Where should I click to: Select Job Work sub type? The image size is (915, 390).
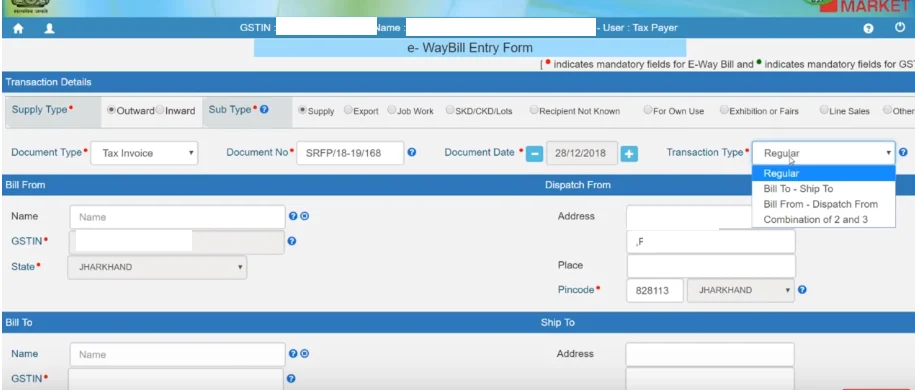(392, 110)
